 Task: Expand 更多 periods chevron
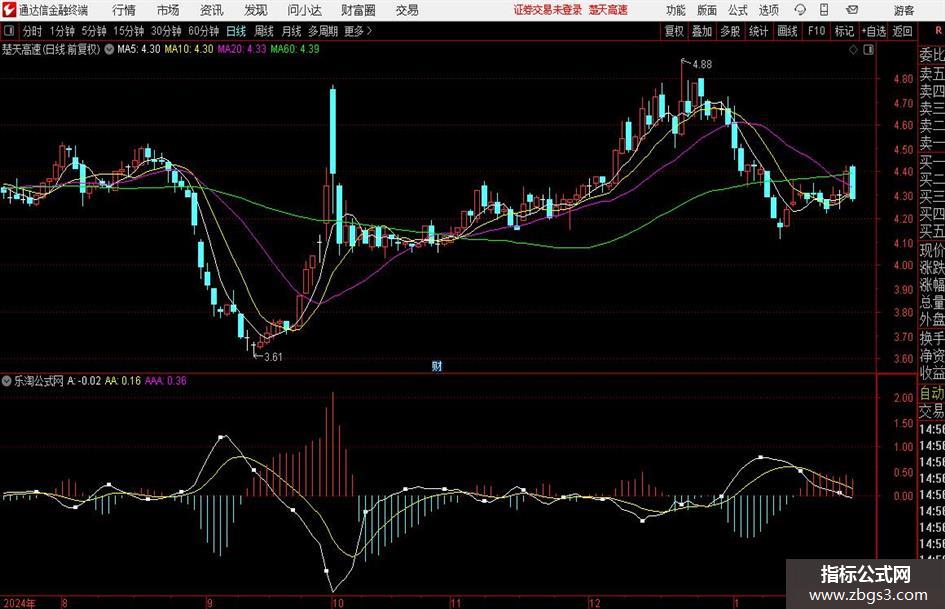point(369,31)
